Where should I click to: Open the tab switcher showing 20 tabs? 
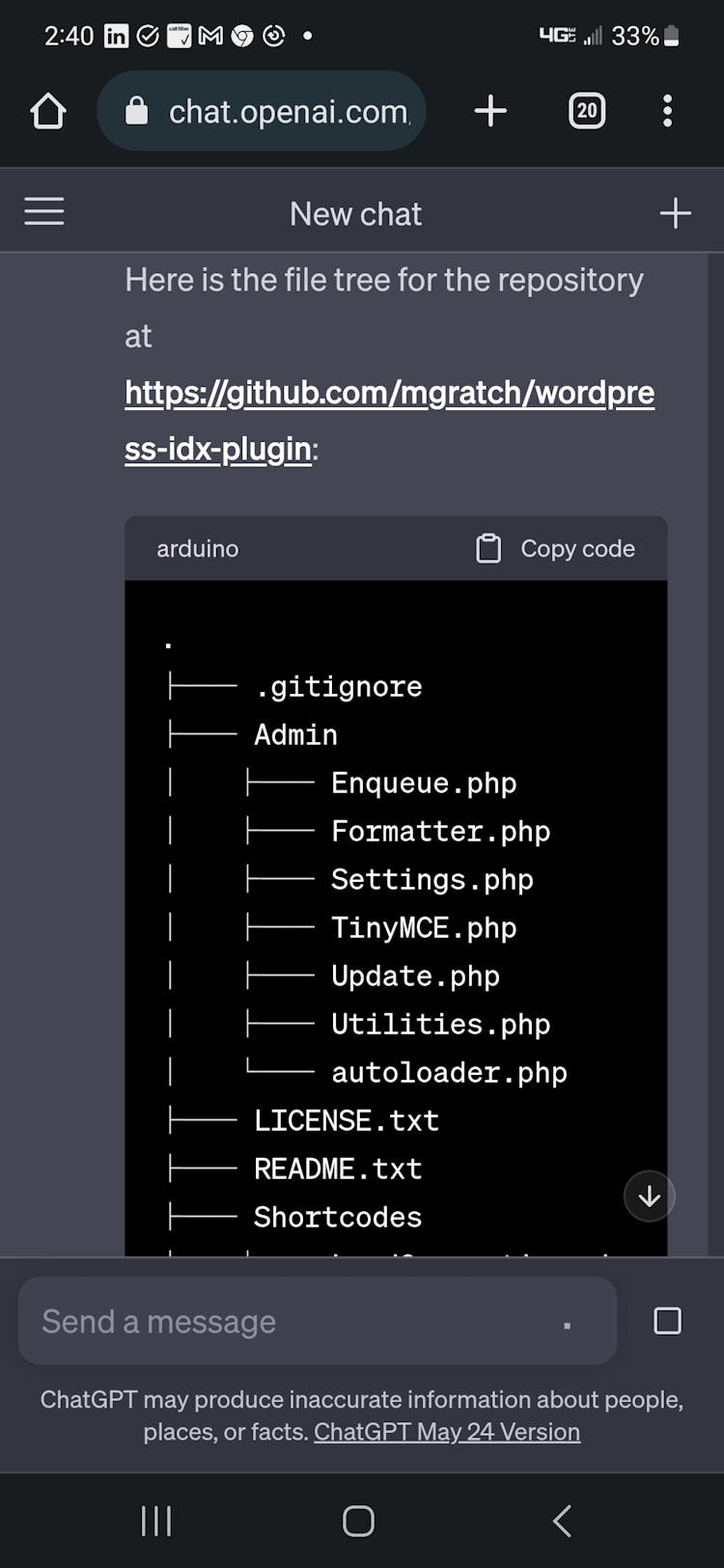click(587, 111)
